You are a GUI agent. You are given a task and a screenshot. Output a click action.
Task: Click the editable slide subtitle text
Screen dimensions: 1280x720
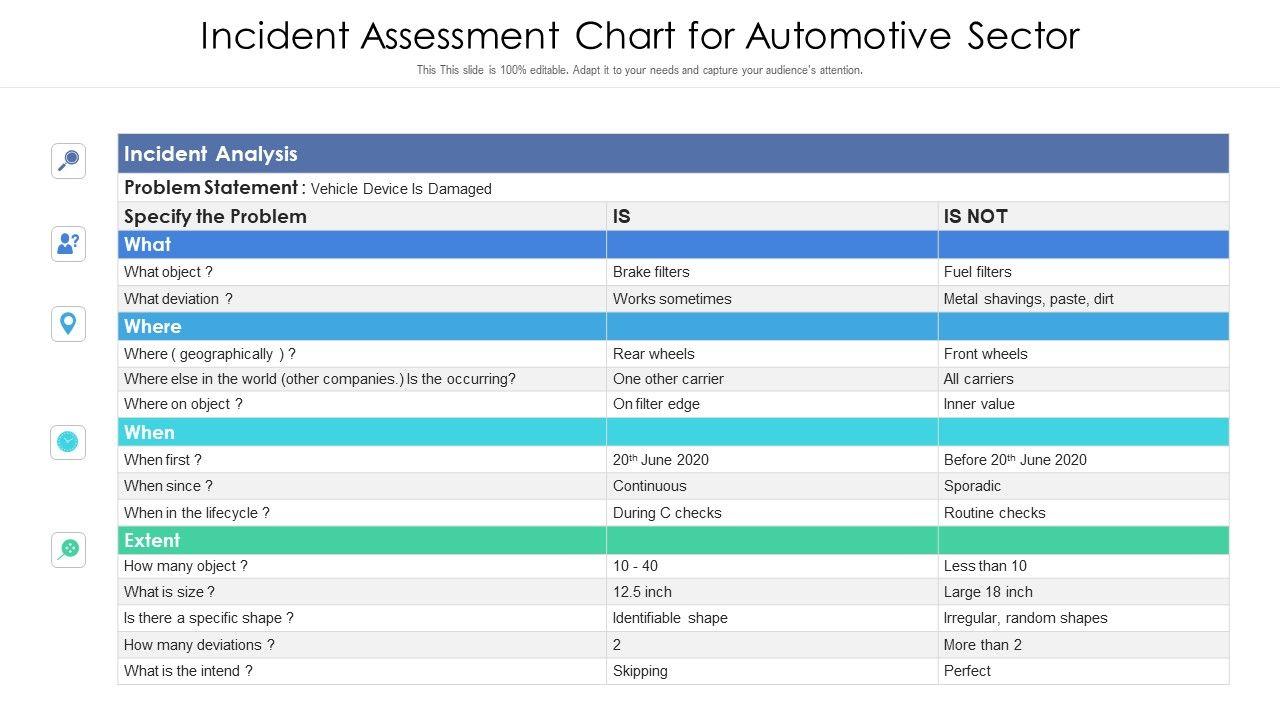[x=640, y=70]
